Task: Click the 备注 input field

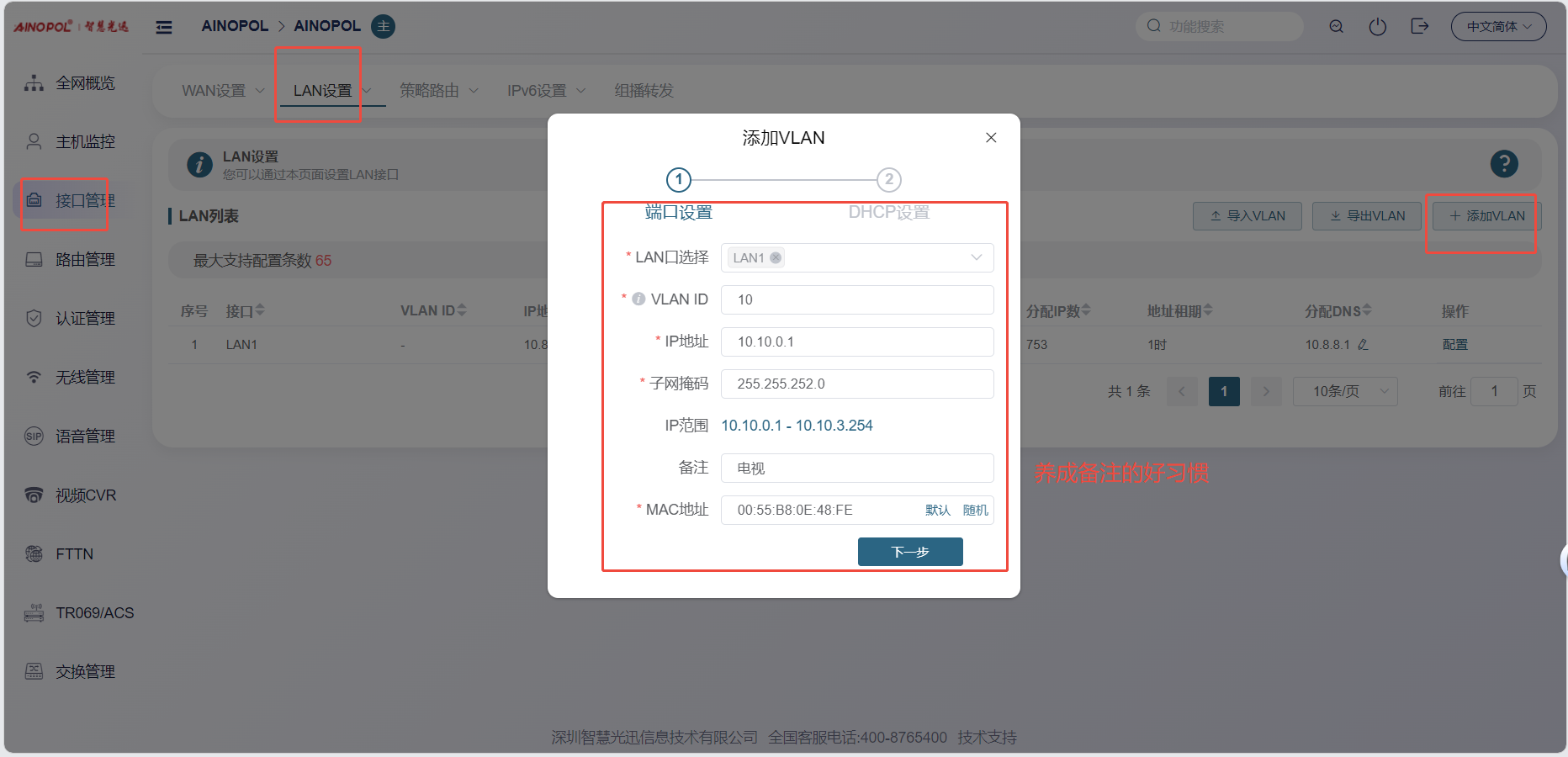Action: click(x=856, y=468)
